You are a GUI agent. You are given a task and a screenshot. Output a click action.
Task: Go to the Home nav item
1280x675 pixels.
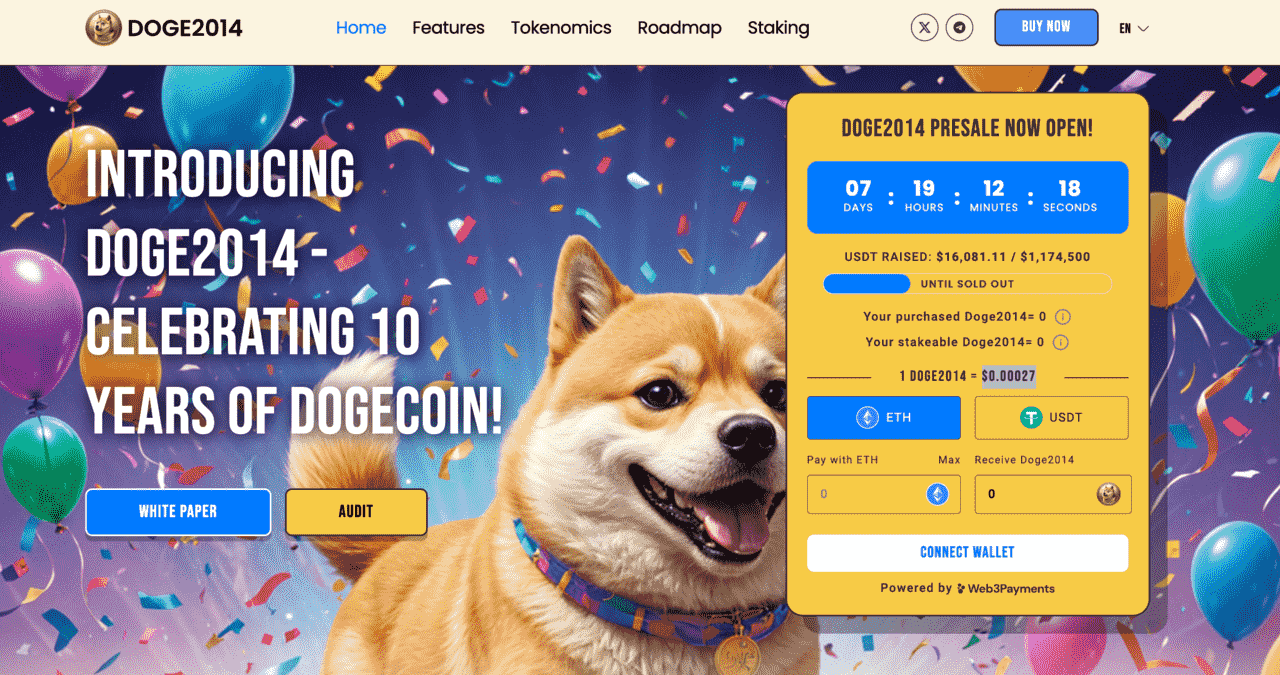coord(361,28)
